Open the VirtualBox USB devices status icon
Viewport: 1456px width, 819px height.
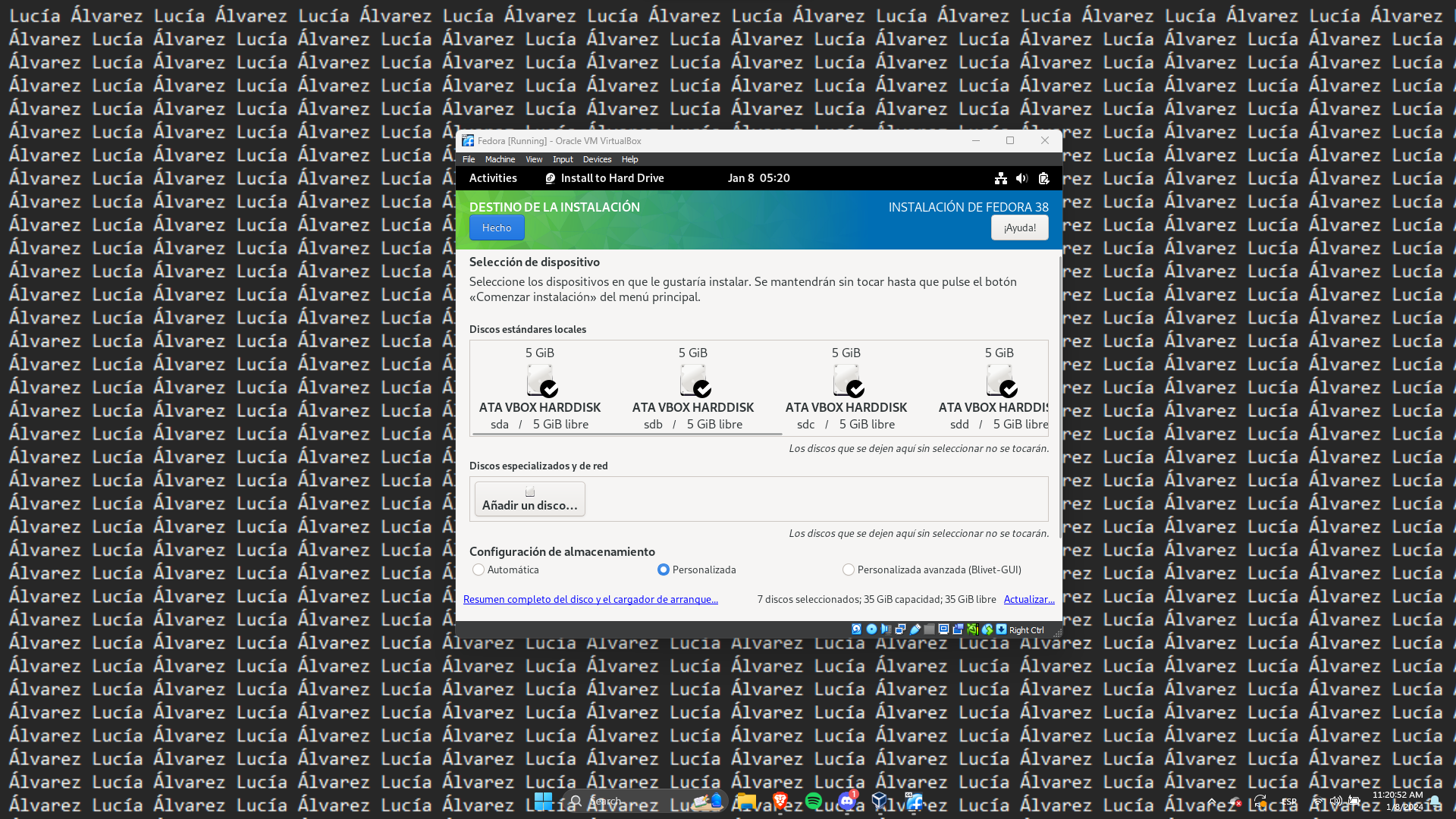pos(915,629)
